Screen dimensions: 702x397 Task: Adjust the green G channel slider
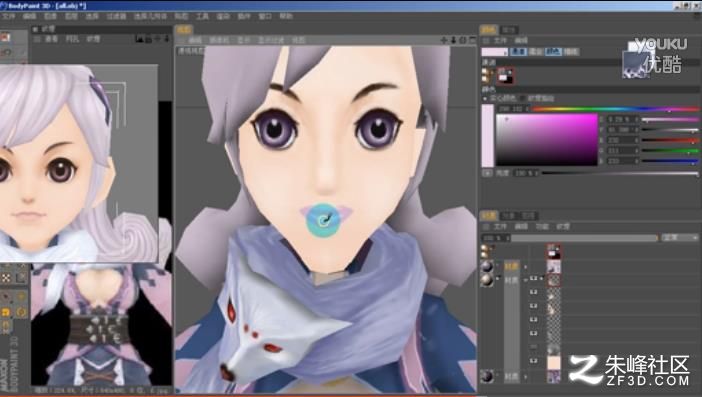(x=670, y=151)
